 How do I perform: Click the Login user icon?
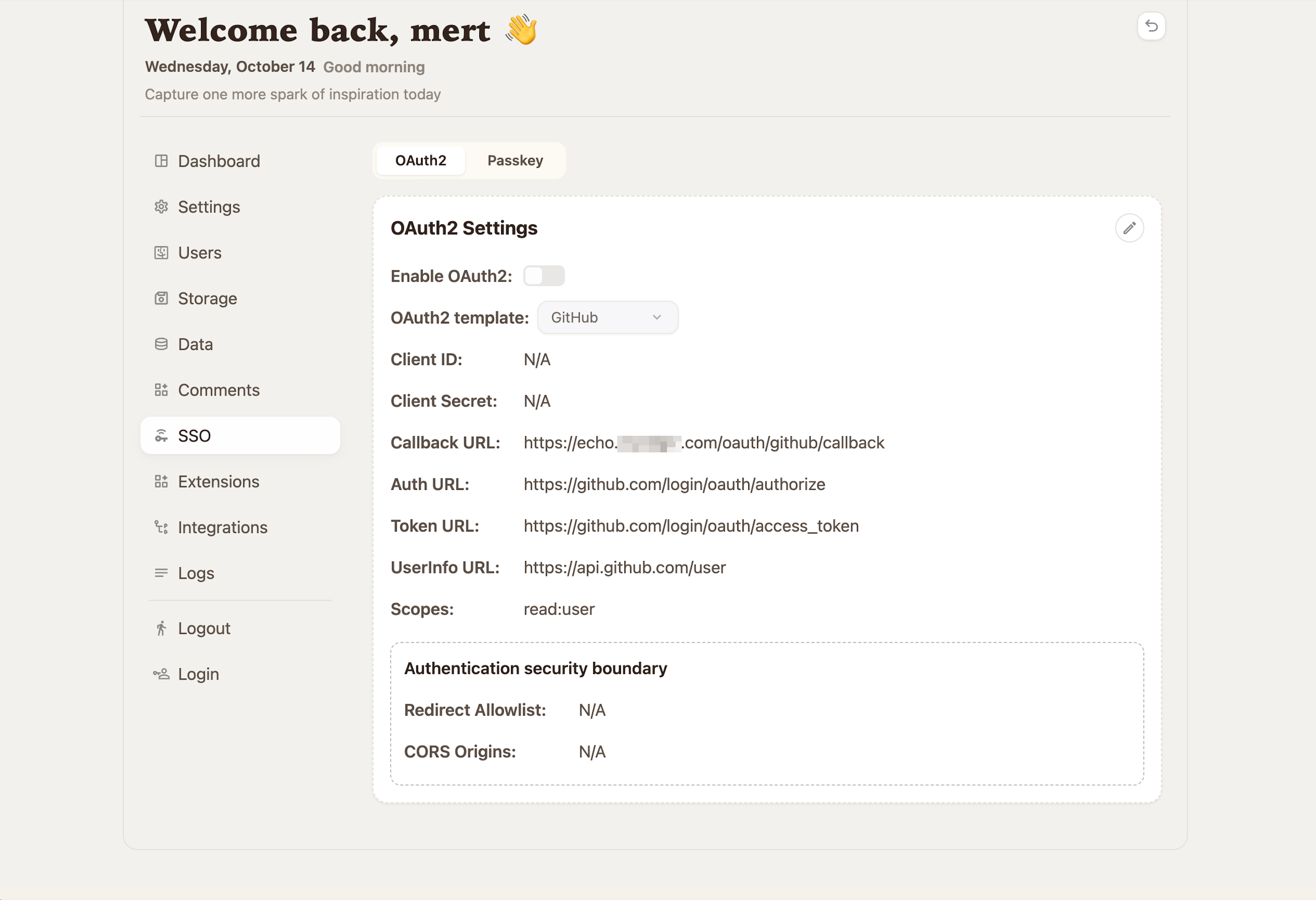pos(161,674)
